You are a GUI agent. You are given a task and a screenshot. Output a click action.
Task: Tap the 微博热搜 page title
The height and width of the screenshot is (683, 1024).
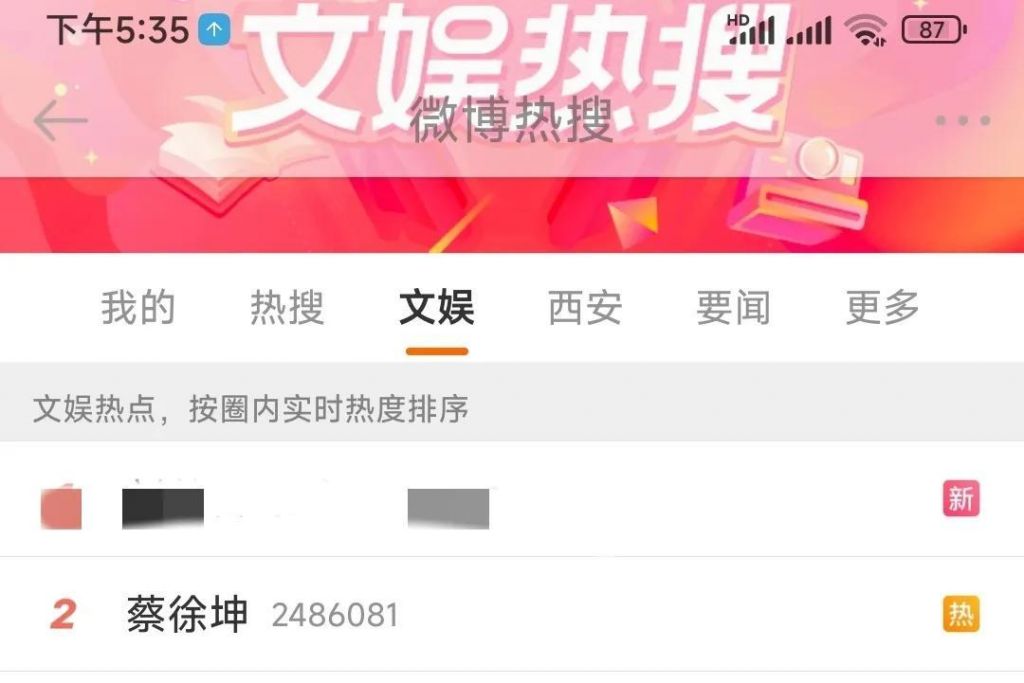[511, 120]
